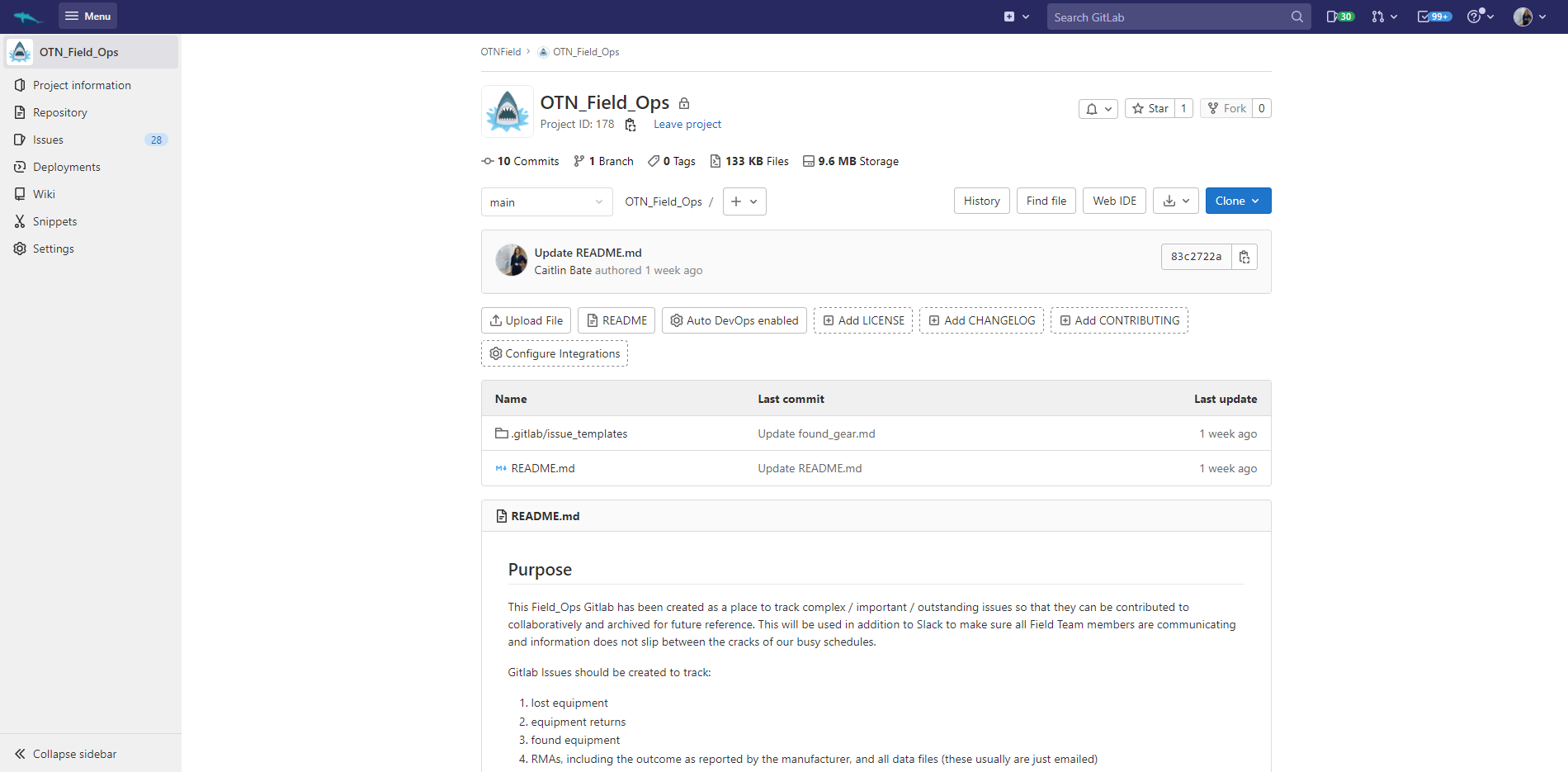Click commit SHA 83c2722a

point(1196,257)
